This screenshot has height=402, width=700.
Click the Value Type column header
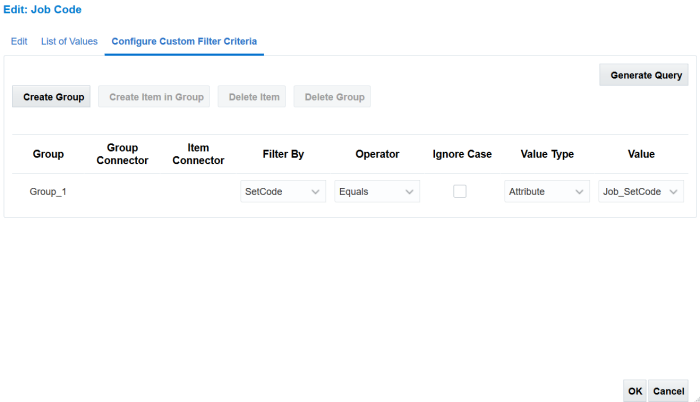click(547, 154)
